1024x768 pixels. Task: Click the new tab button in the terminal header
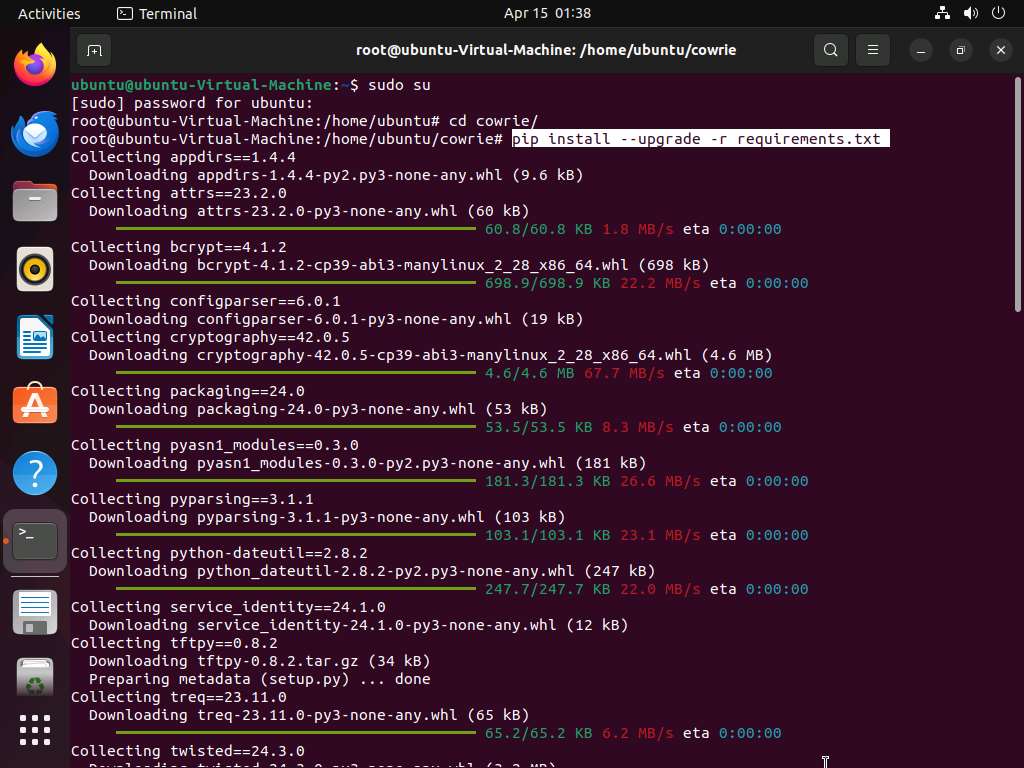pyautogui.click(x=94, y=50)
